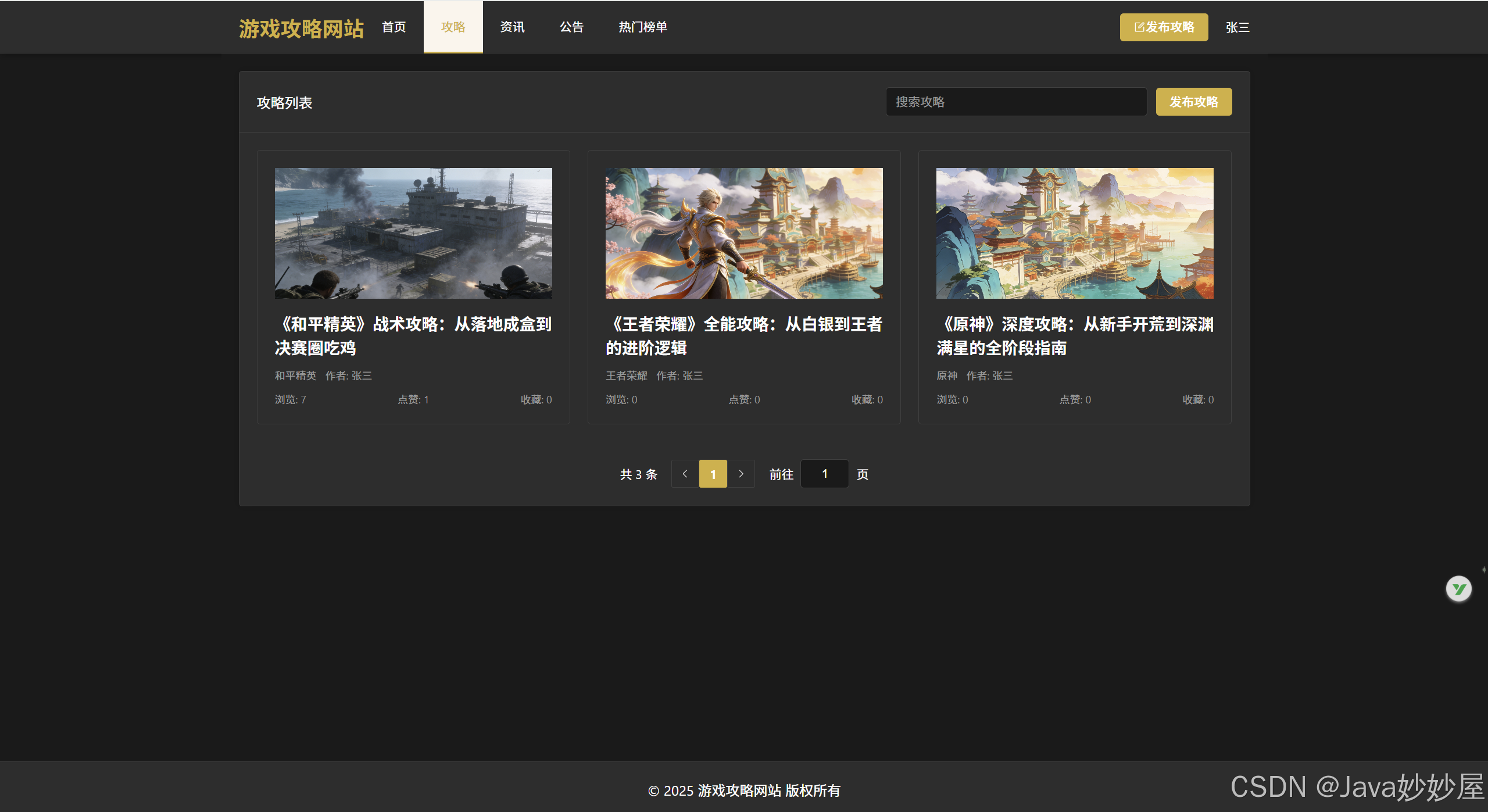Click the 游戏攻略网站 site logo
The width and height of the screenshot is (1488, 812).
[x=301, y=28]
